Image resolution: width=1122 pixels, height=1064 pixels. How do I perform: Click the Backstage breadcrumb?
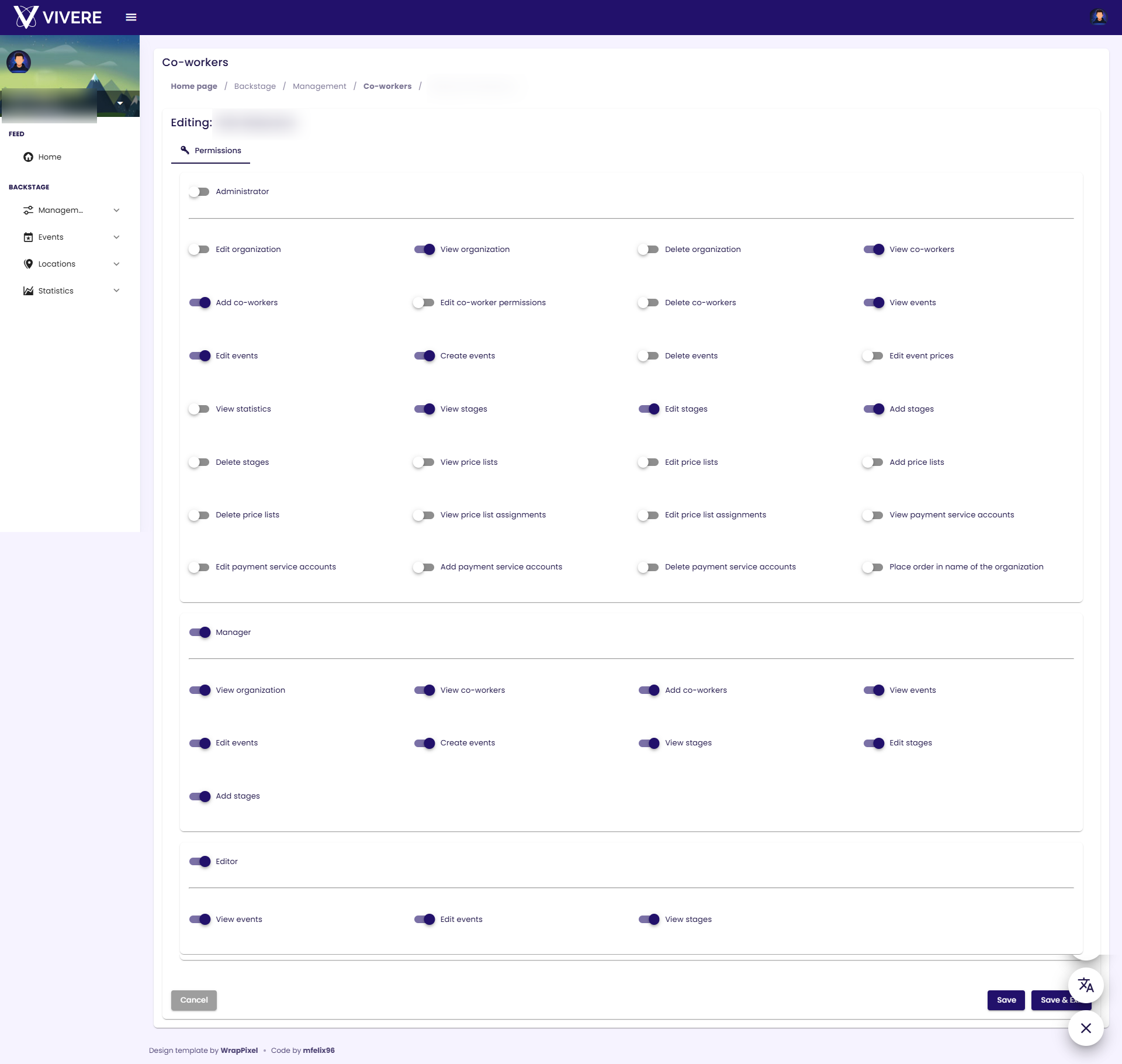click(x=255, y=86)
